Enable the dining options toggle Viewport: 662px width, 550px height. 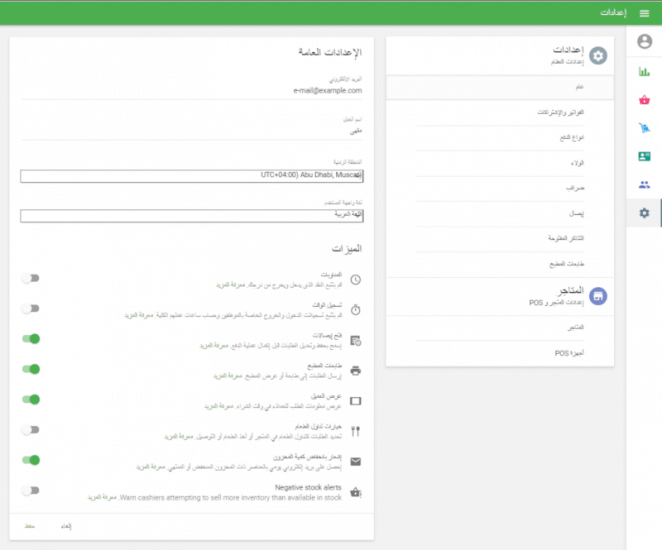31,430
